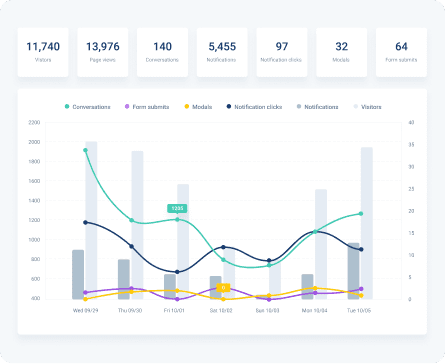Toggle Form submits series in legend

point(147,107)
